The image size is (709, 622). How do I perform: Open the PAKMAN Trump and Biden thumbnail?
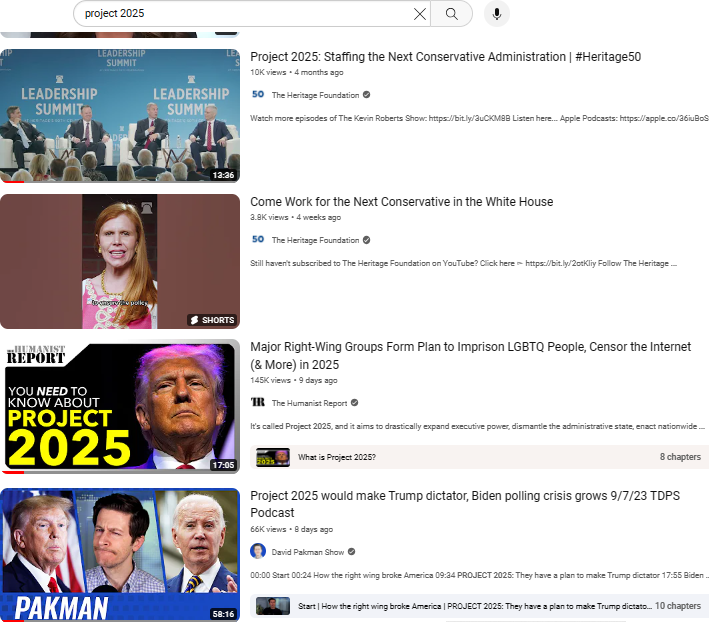point(120,555)
